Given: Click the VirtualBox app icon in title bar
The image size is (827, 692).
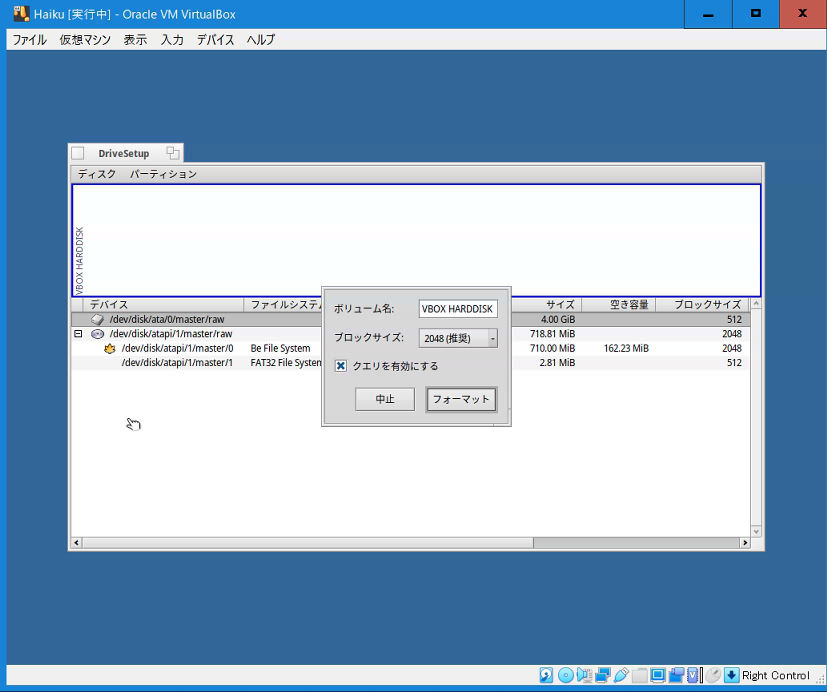Looking at the screenshot, I should [x=21, y=14].
